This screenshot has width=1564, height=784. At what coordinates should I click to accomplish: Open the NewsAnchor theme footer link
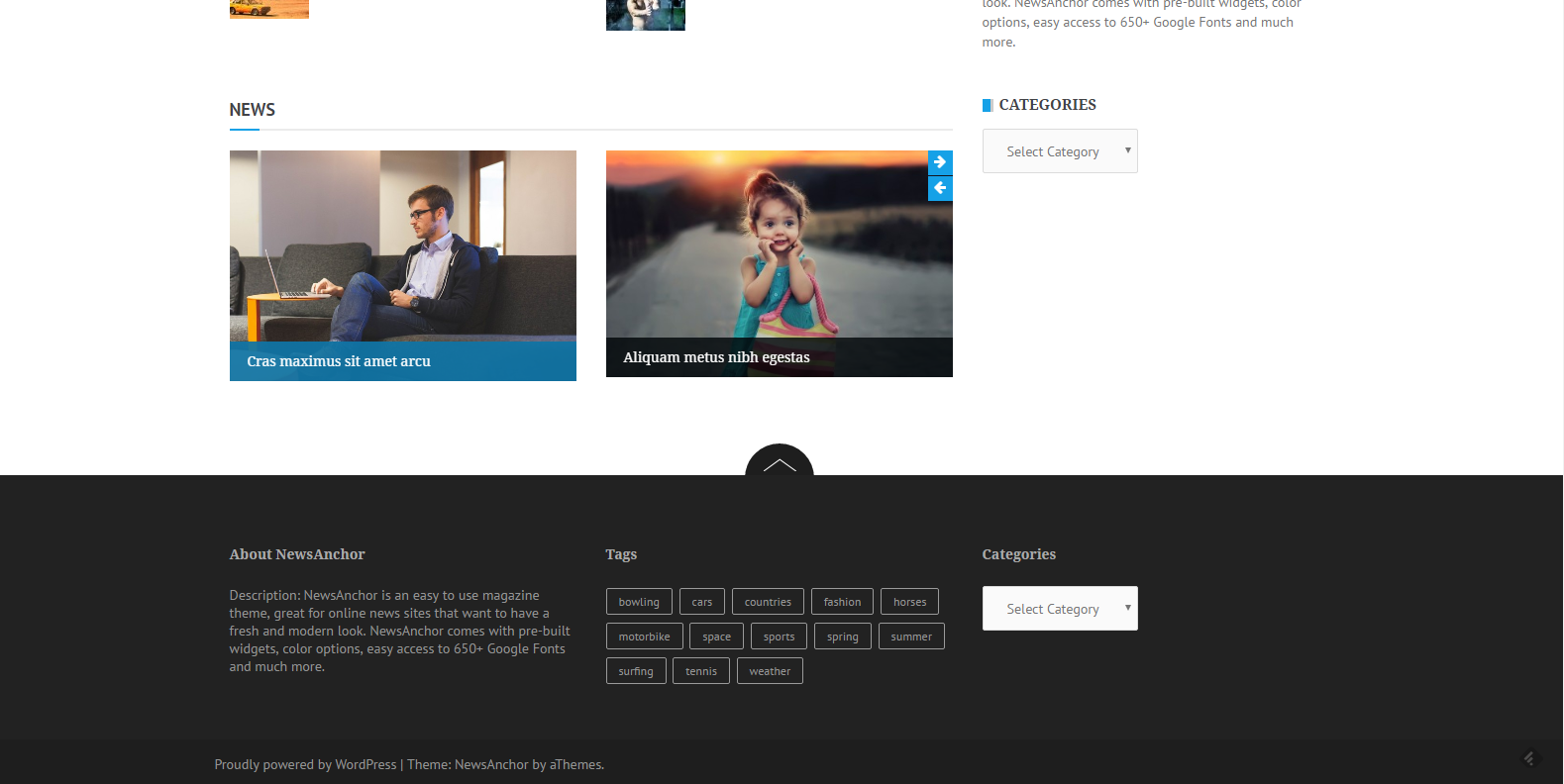click(491, 765)
